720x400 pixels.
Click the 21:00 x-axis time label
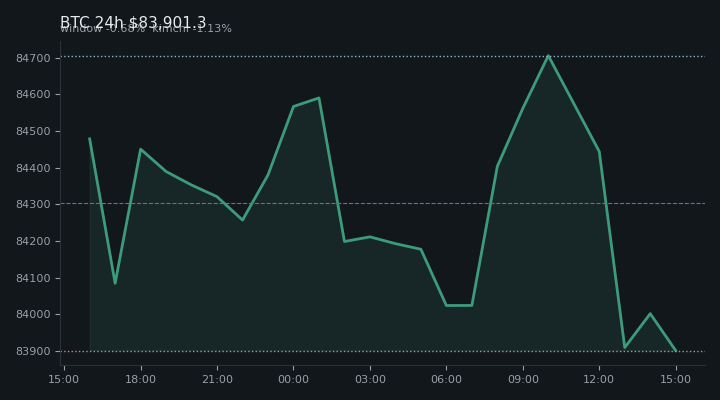click(x=217, y=379)
